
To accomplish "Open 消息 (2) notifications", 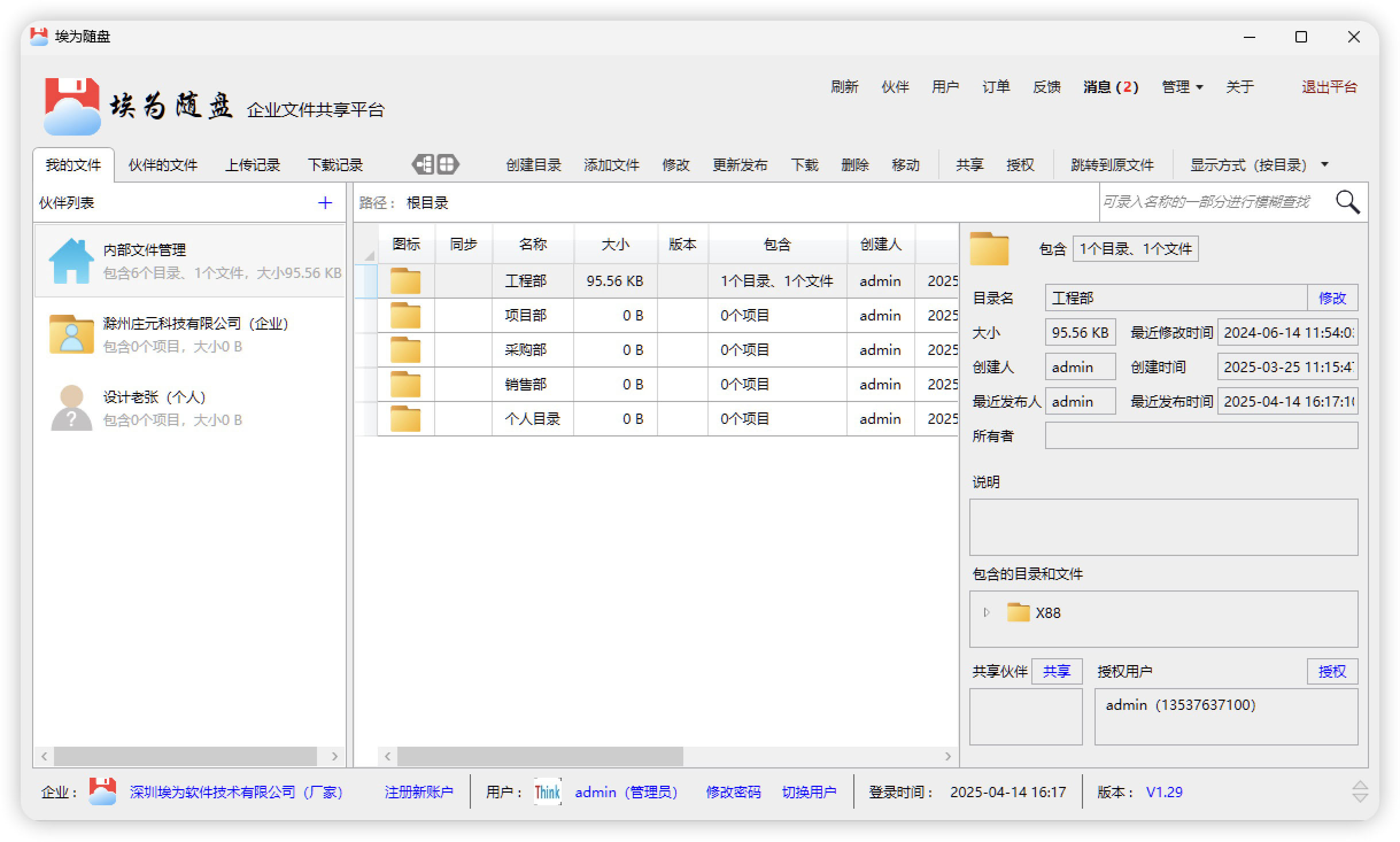I will pos(1111,87).
